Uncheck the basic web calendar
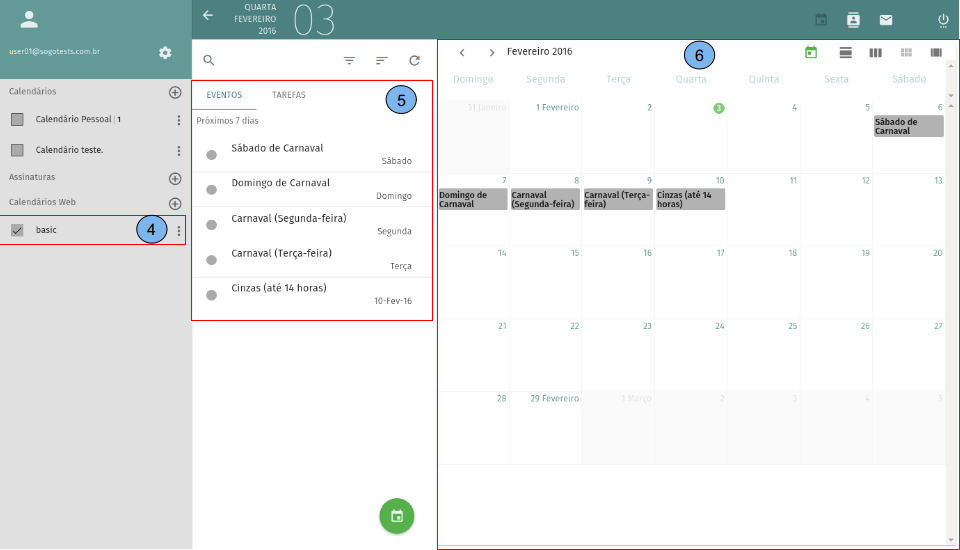The image size is (960, 550). (17, 230)
